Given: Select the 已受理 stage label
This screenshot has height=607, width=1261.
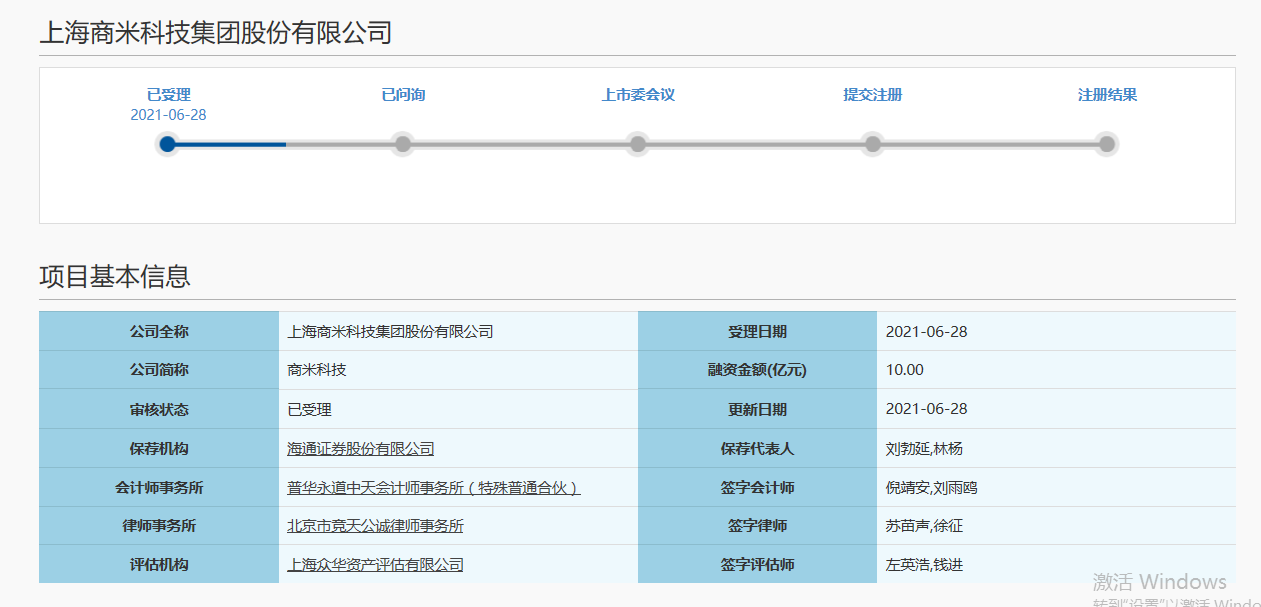Looking at the screenshot, I should point(168,95).
